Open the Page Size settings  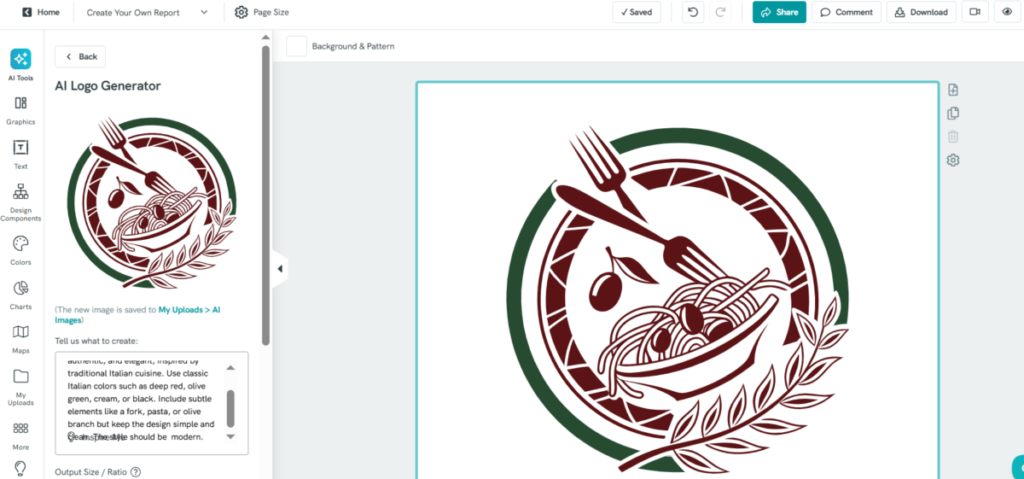(262, 12)
